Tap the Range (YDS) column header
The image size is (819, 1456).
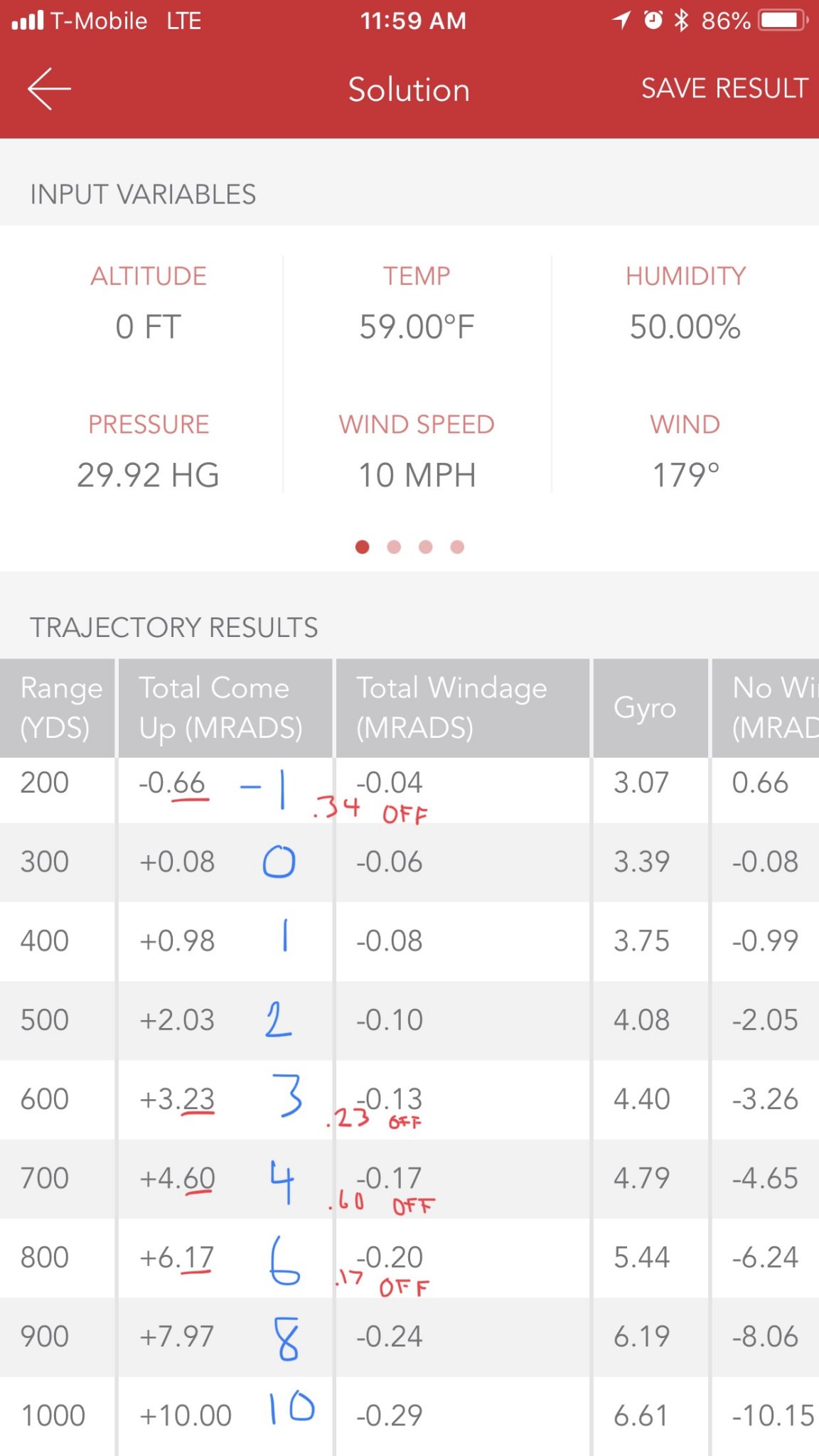point(58,707)
